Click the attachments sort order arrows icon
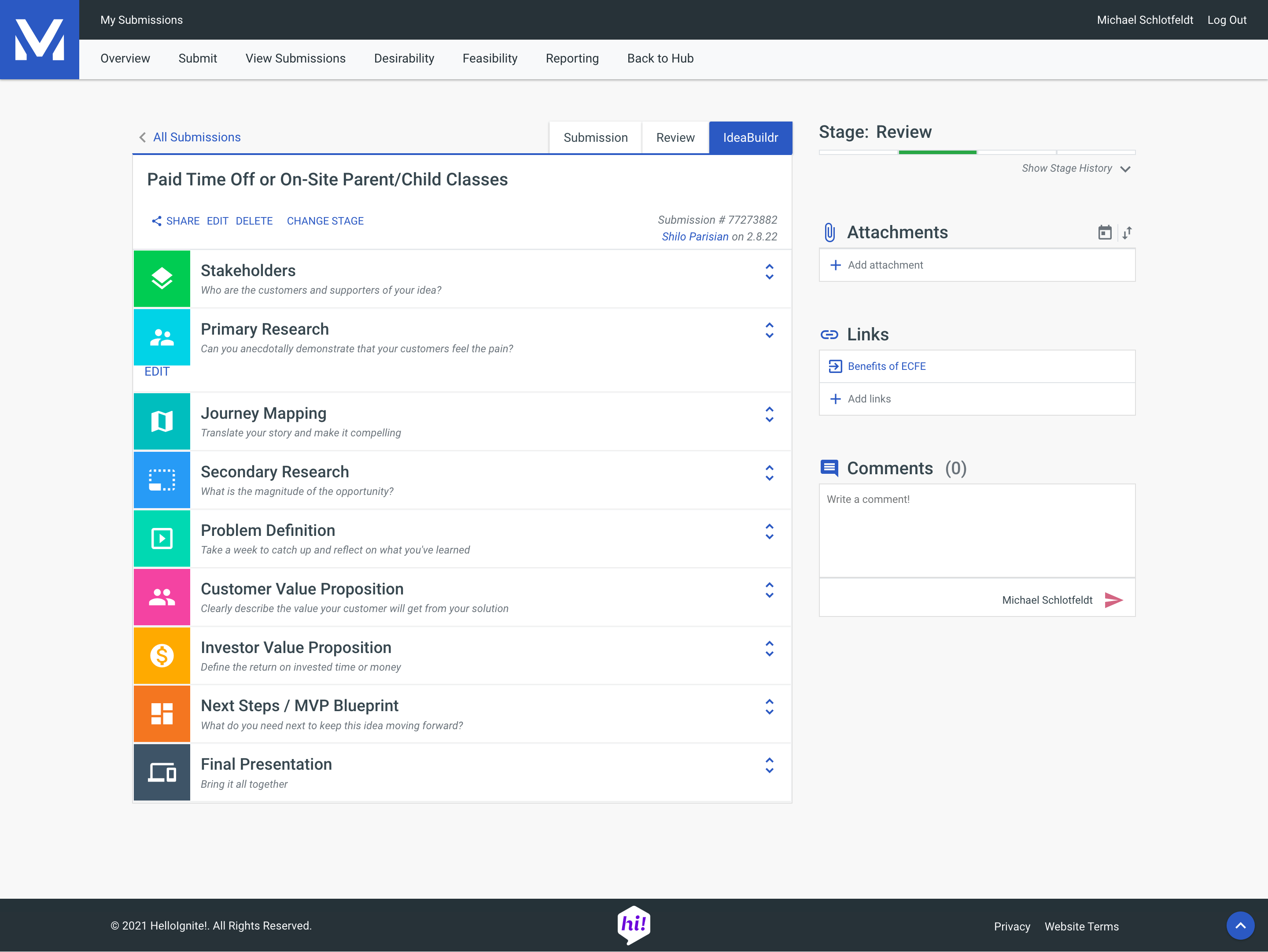Image resolution: width=1268 pixels, height=952 pixels. click(1127, 232)
